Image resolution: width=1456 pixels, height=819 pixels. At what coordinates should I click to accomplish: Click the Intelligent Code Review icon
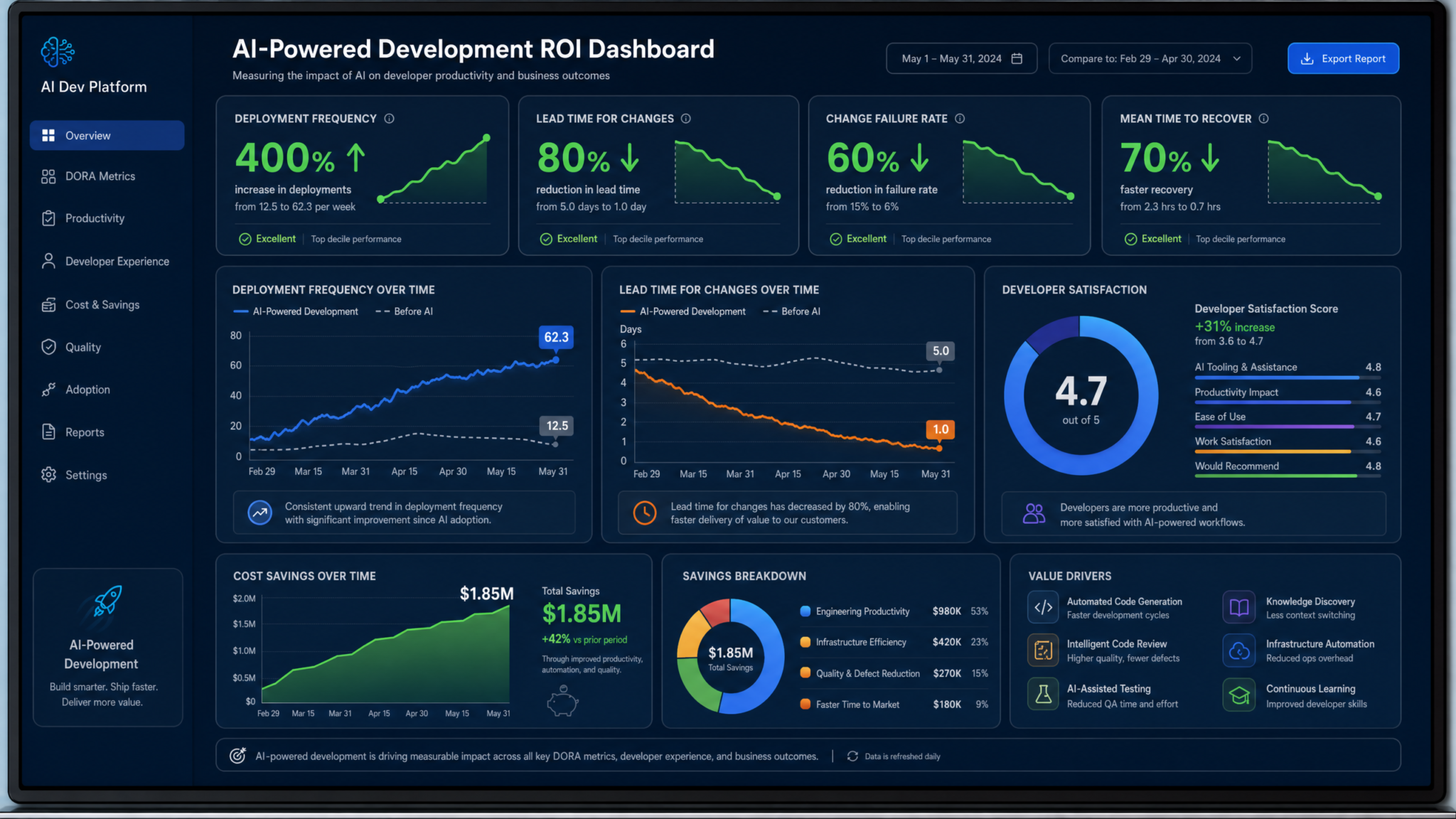click(1043, 650)
